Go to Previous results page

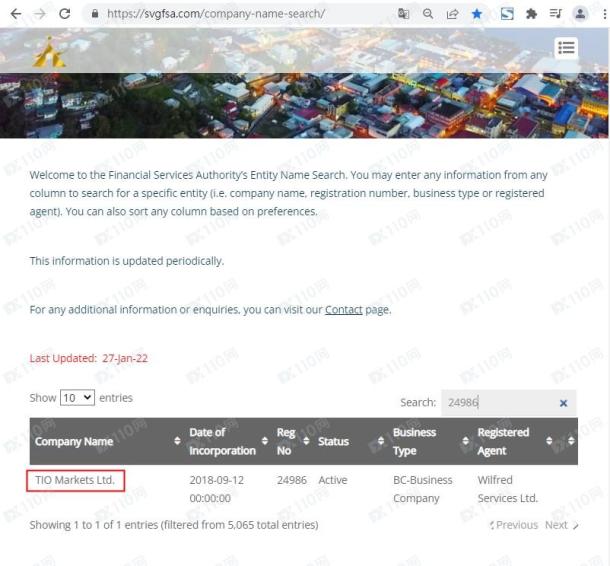tap(514, 525)
